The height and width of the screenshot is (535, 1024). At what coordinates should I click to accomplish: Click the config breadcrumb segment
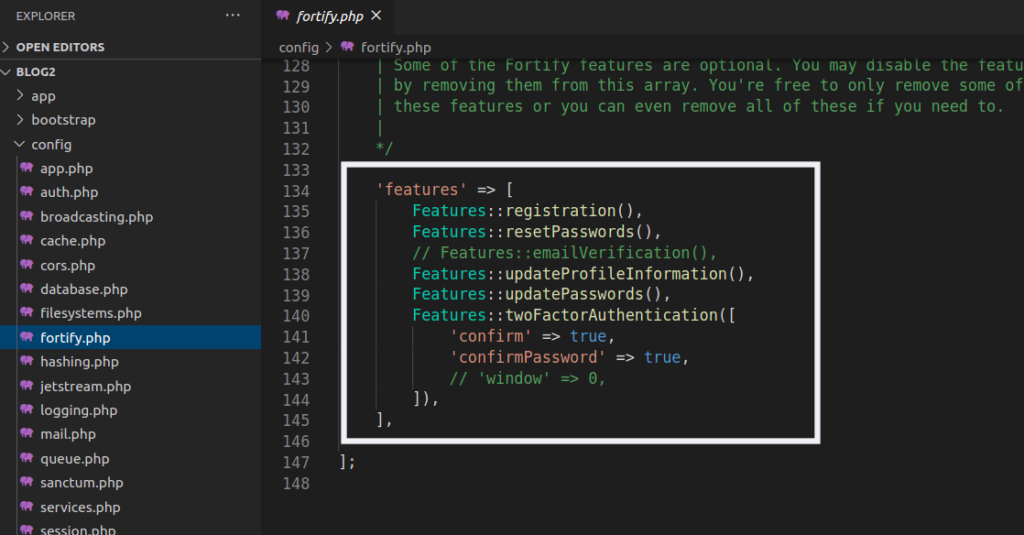298,48
